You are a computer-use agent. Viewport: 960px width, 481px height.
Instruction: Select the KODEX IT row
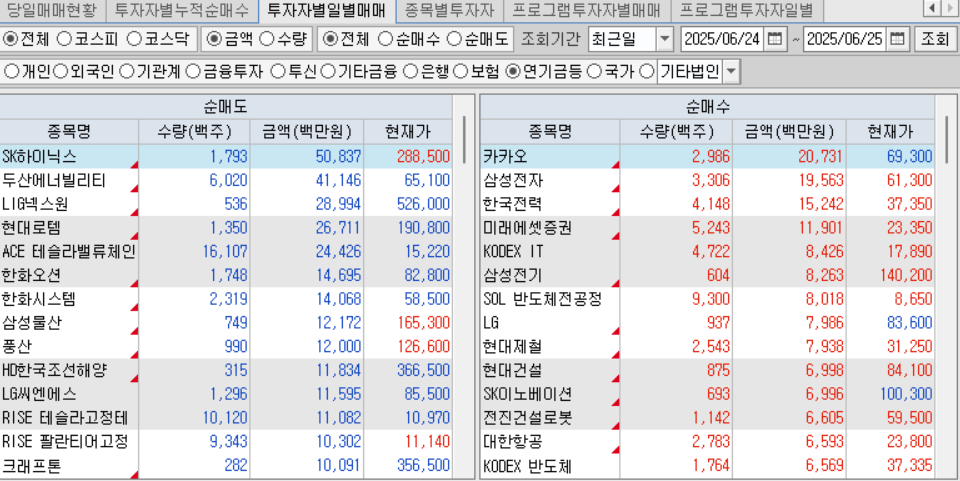tap(708, 252)
